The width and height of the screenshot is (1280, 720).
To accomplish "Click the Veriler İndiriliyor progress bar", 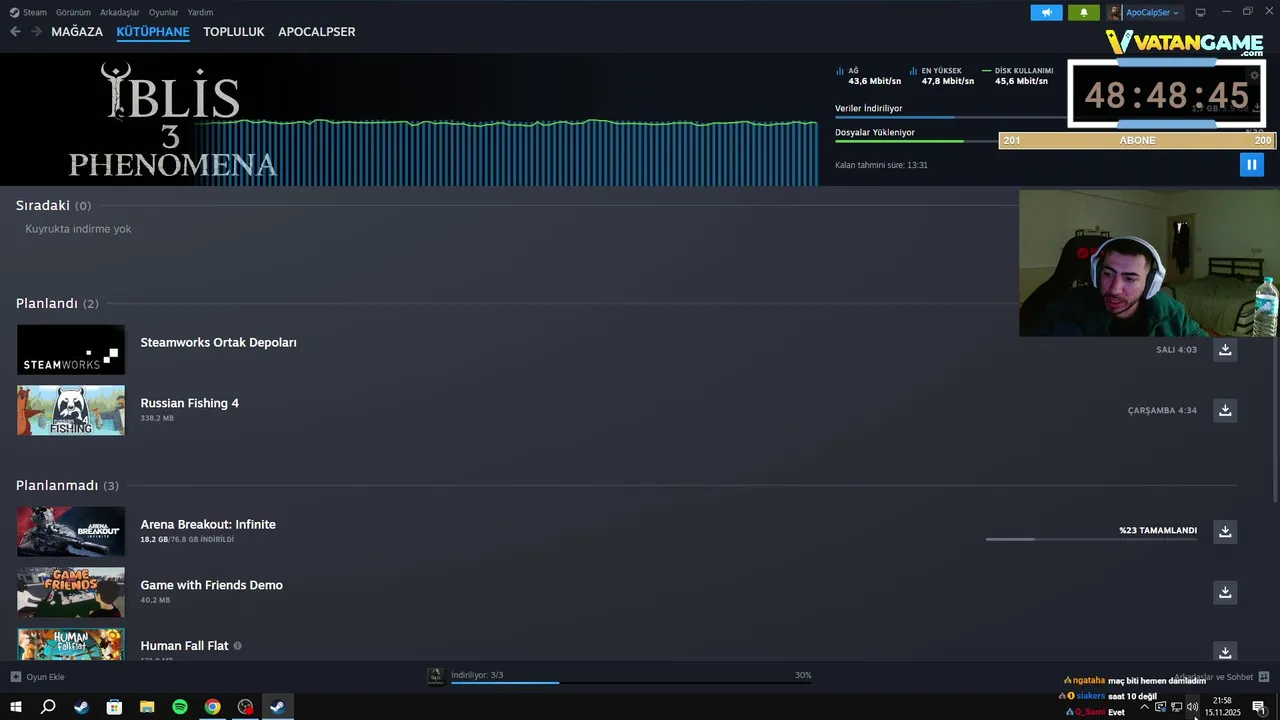I will pyautogui.click(x=950, y=117).
